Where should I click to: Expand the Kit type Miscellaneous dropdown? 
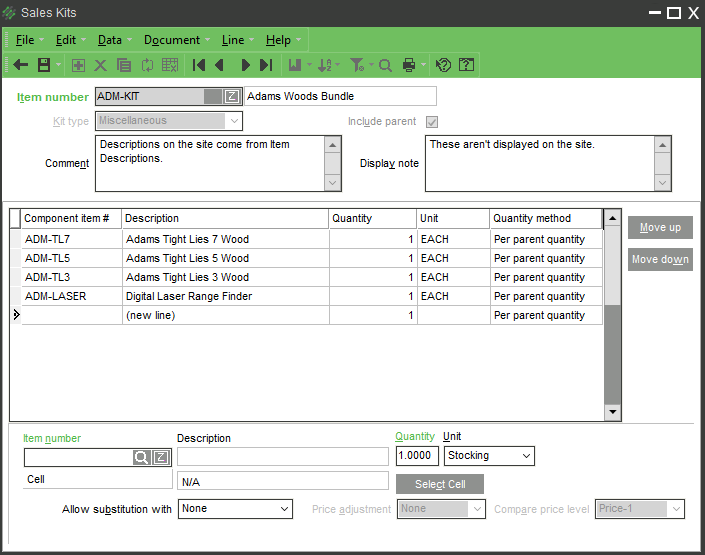(234, 121)
